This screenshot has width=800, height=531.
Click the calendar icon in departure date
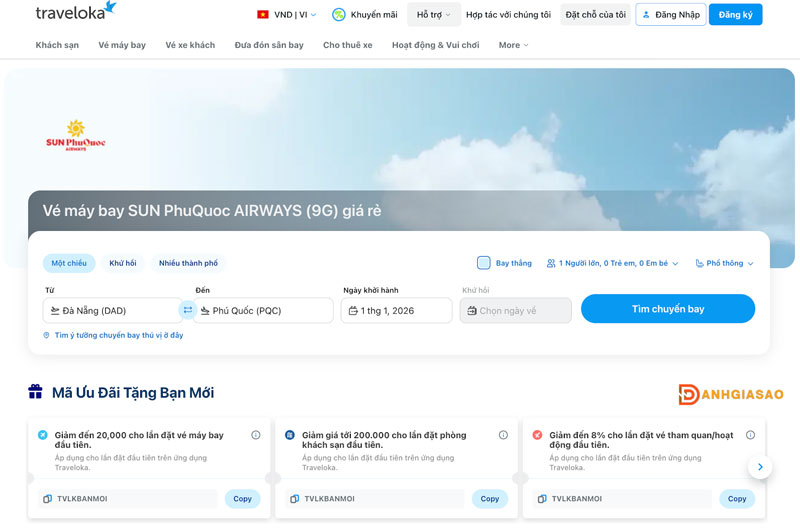click(x=353, y=311)
